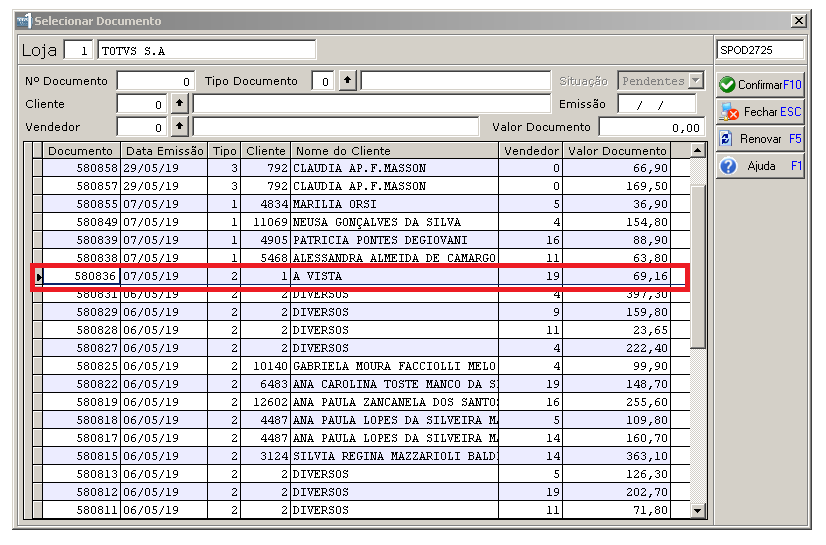Viewport: 826px width, 545px height.
Task: Click value 363,10 in grid
Action: tap(647, 456)
